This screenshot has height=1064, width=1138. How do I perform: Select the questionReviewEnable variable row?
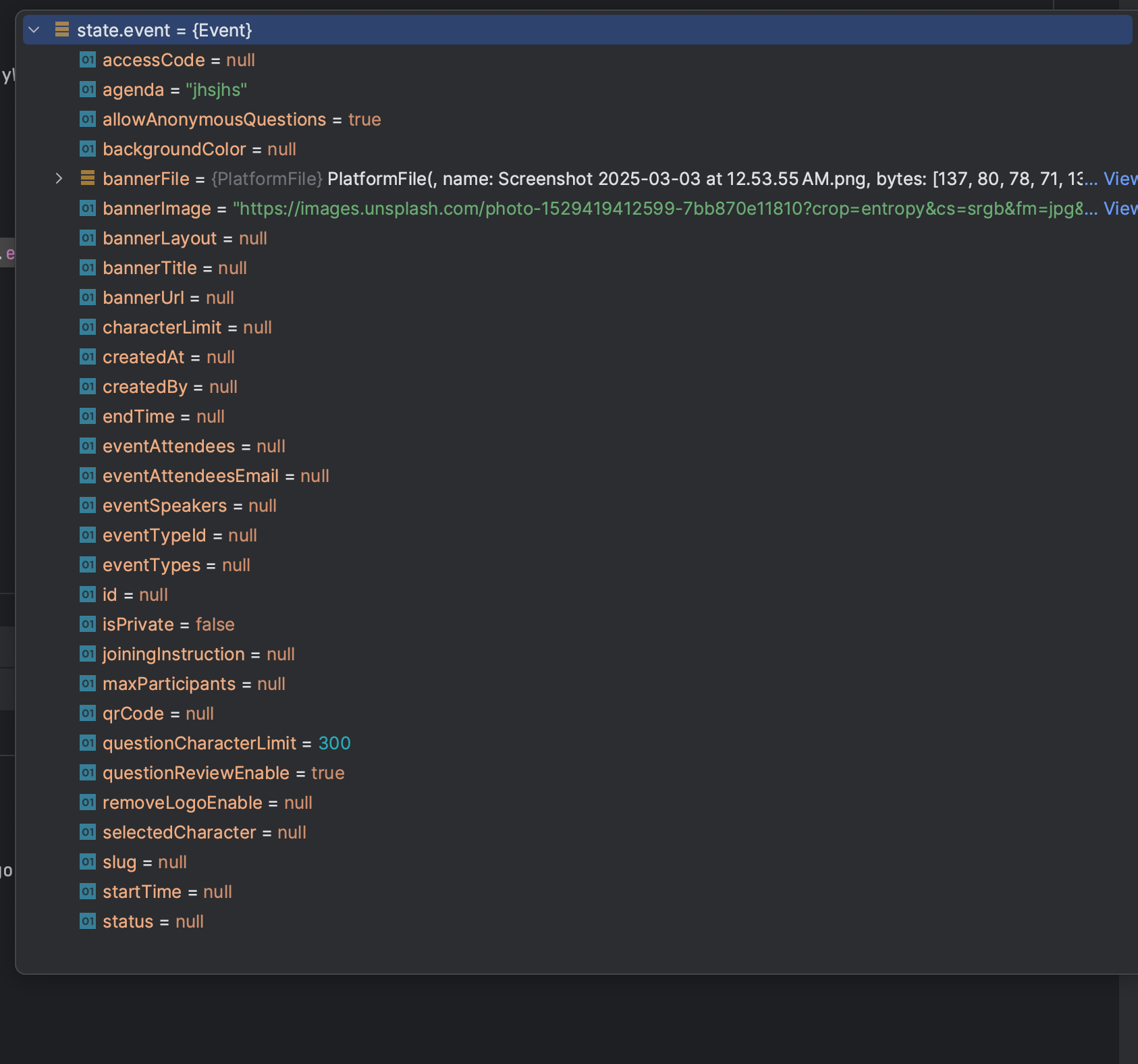(x=223, y=773)
